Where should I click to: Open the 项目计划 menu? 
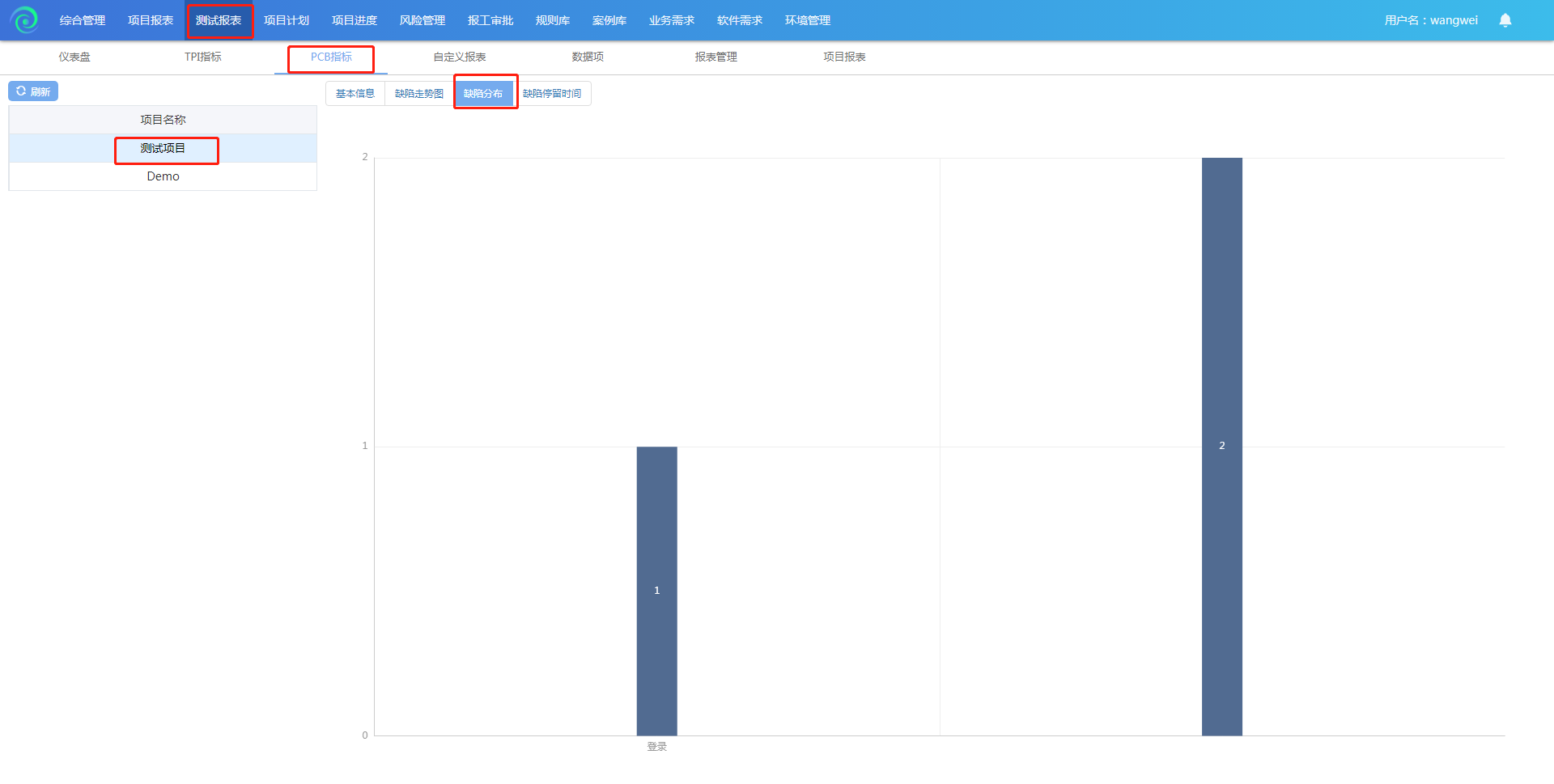click(x=287, y=20)
